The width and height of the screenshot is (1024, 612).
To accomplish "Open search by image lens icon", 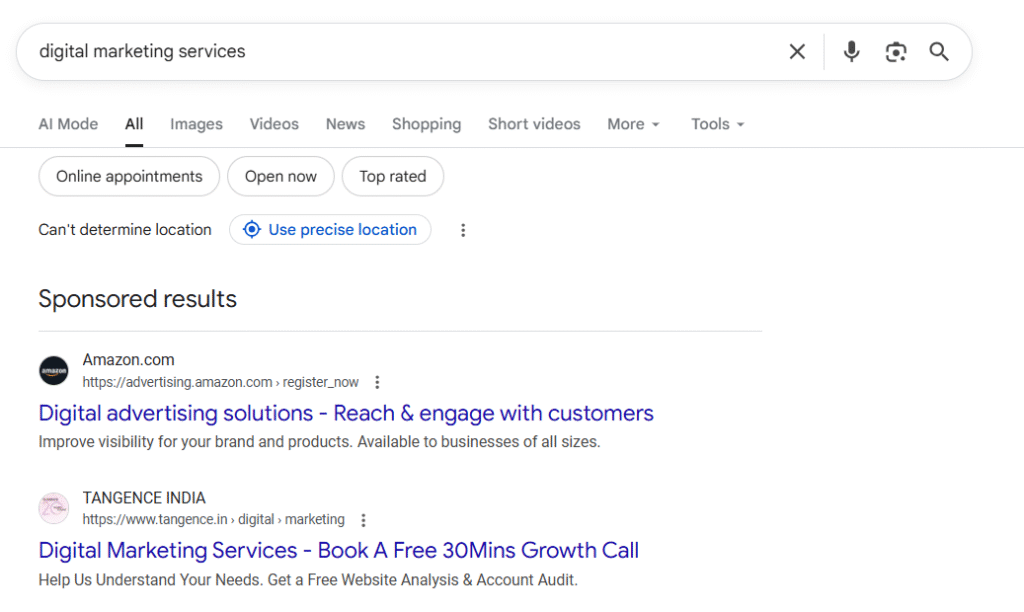I will pyautogui.click(x=895, y=52).
